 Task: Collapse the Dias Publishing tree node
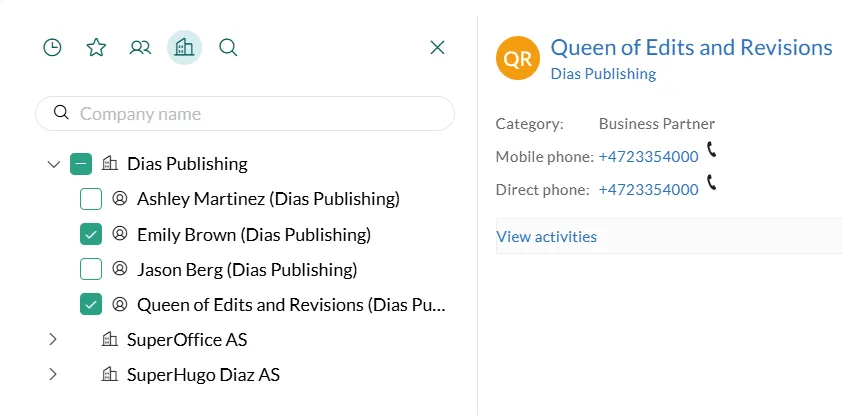(54, 164)
